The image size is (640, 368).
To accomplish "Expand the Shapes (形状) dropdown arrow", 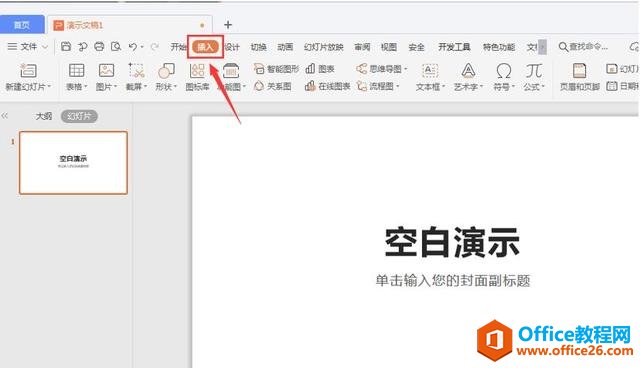I will (175, 86).
